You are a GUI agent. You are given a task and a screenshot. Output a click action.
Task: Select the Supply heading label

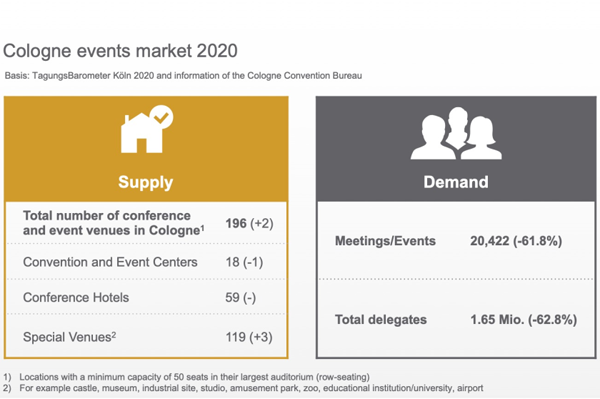click(145, 182)
